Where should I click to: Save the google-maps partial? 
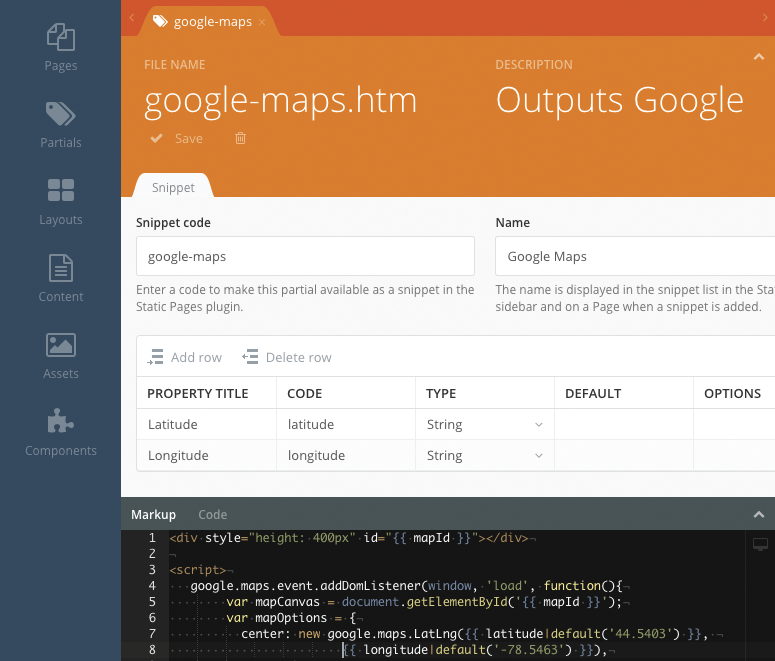tap(177, 139)
